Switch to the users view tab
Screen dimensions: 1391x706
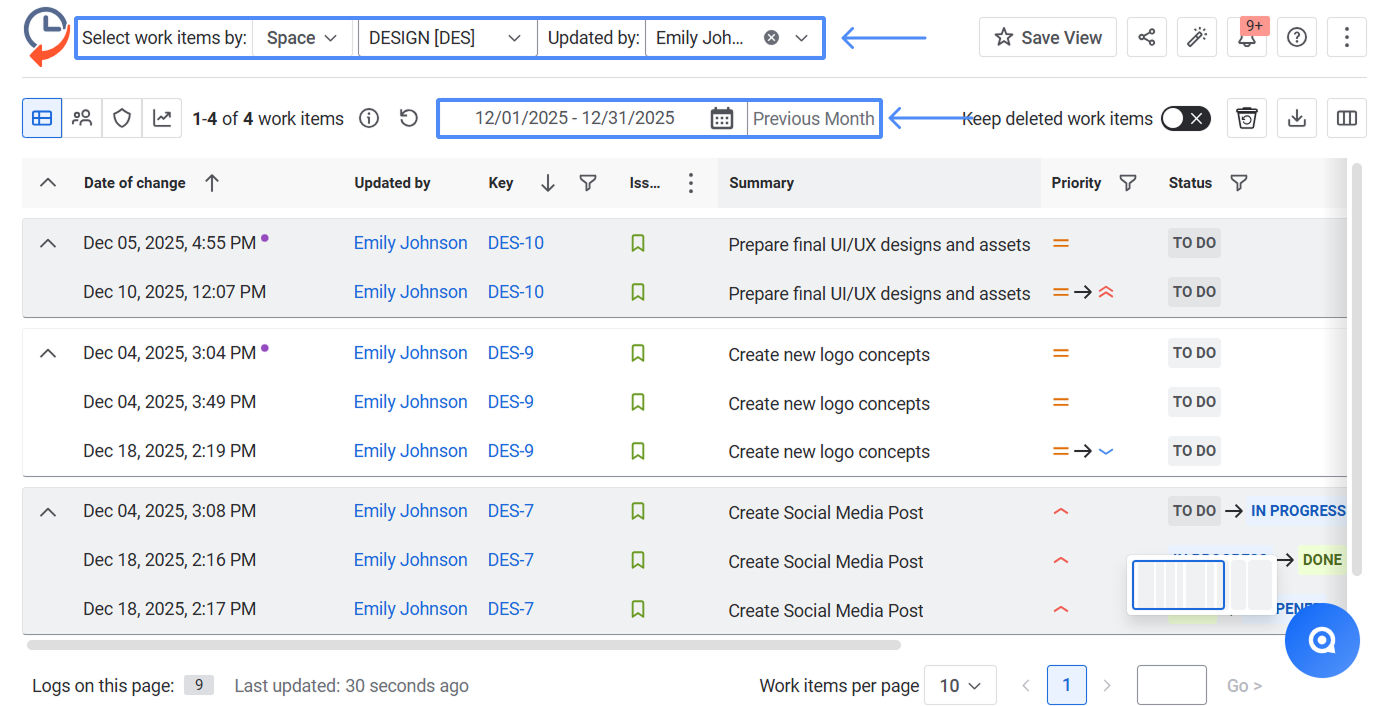click(82, 118)
